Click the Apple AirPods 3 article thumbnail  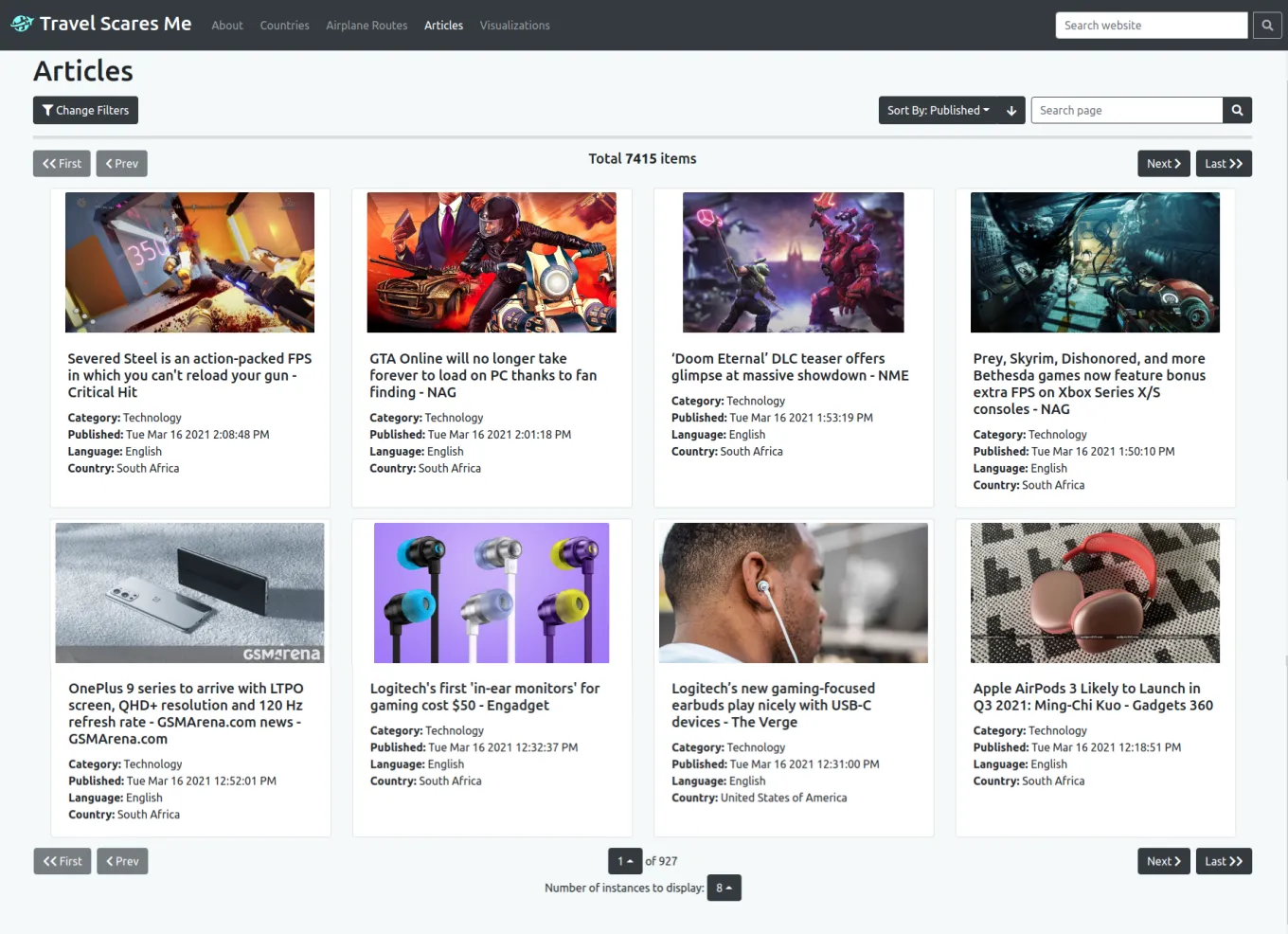click(1095, 592)
